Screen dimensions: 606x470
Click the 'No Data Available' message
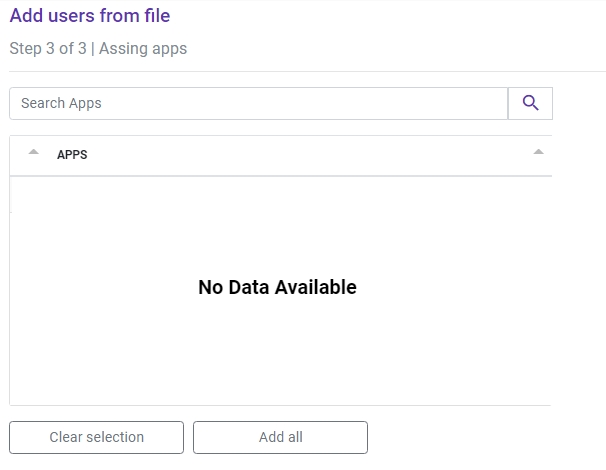[277, 287]
